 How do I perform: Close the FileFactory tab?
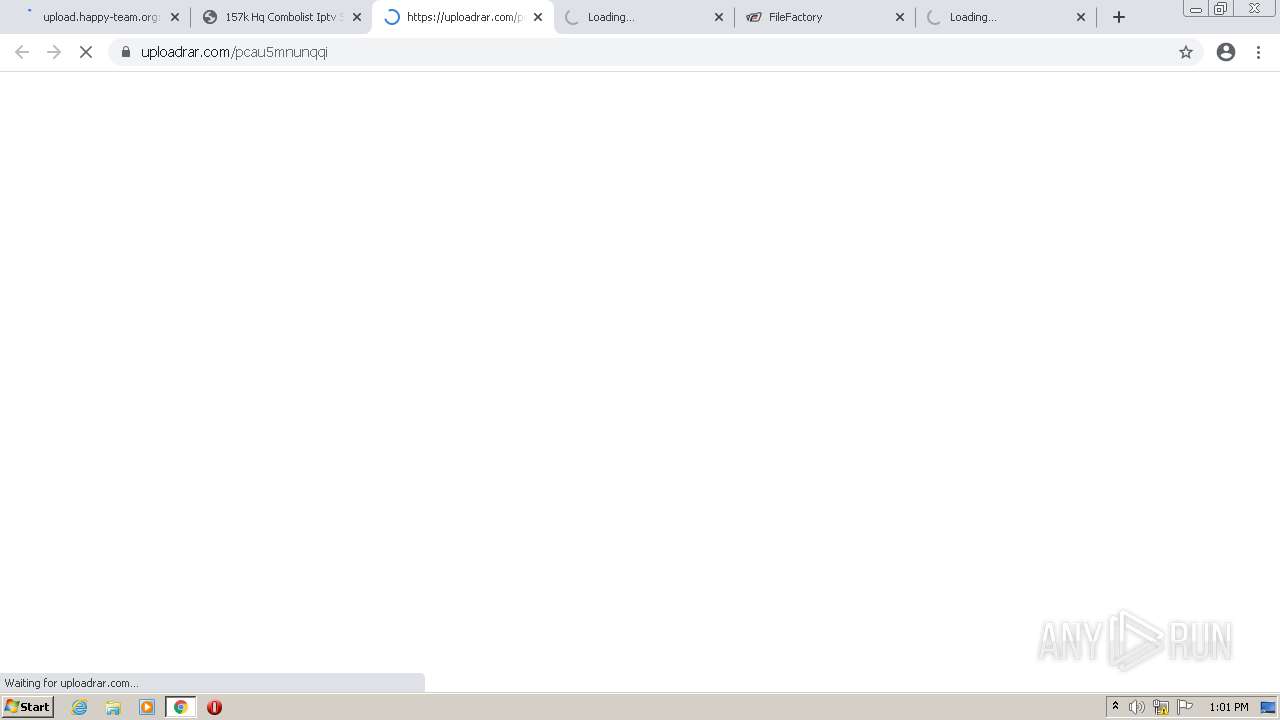point(900,17)
